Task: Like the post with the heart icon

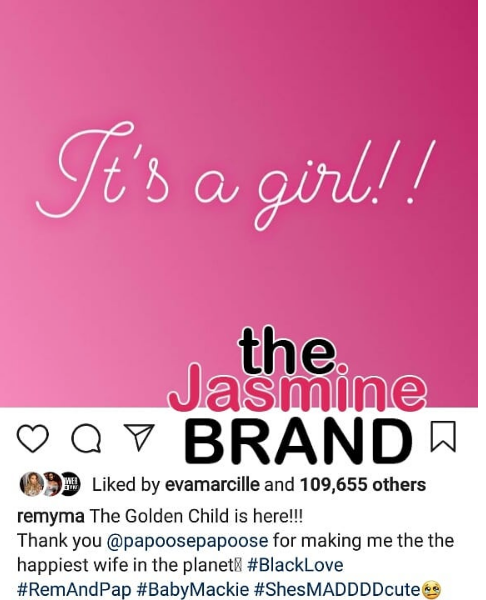Action: [x=33, y=438]
